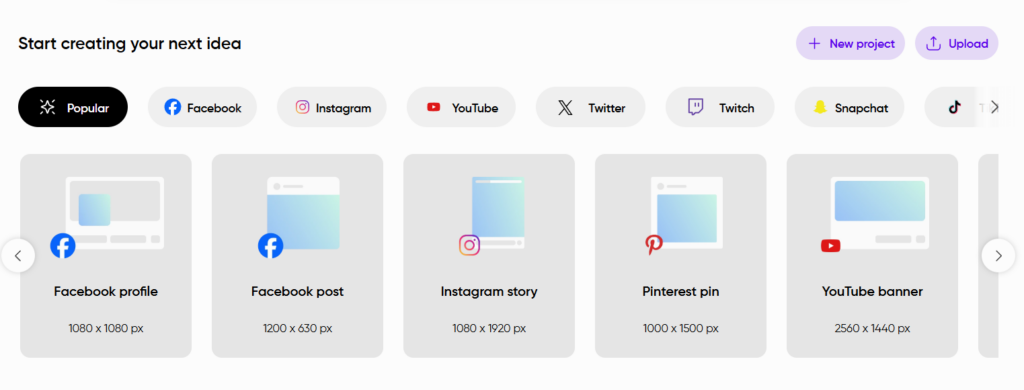
Task: Click the X logo in Twitter tab
Action: tap(565, 108)
